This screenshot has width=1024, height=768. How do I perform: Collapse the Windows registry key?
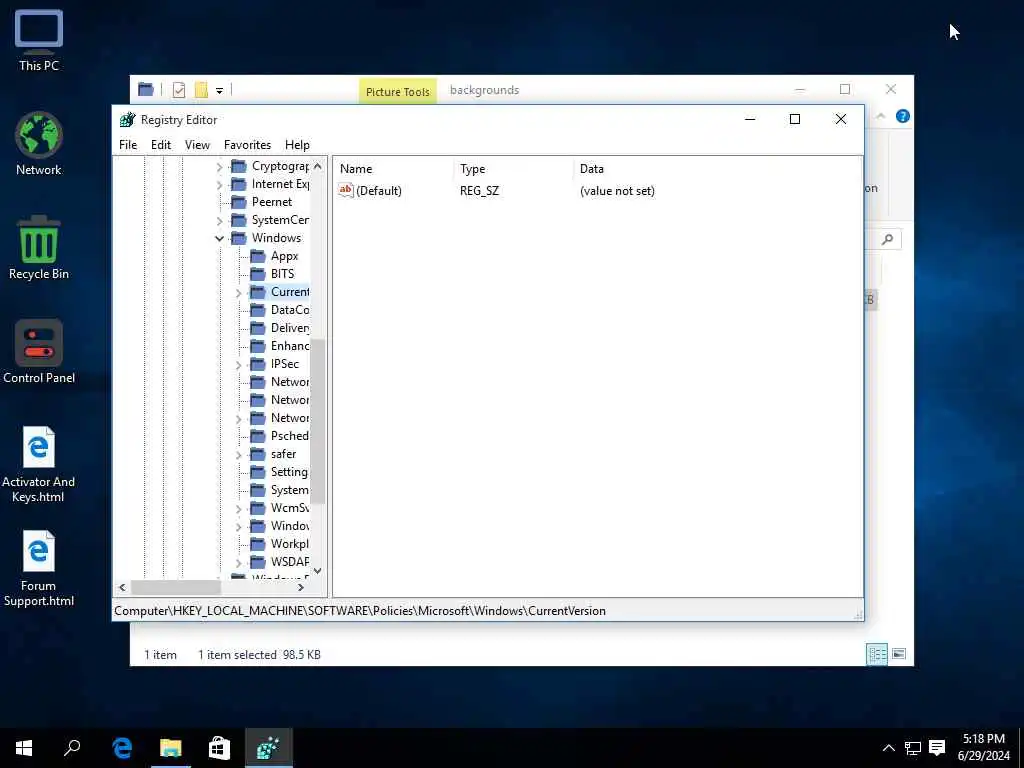(x=220, y=238)
